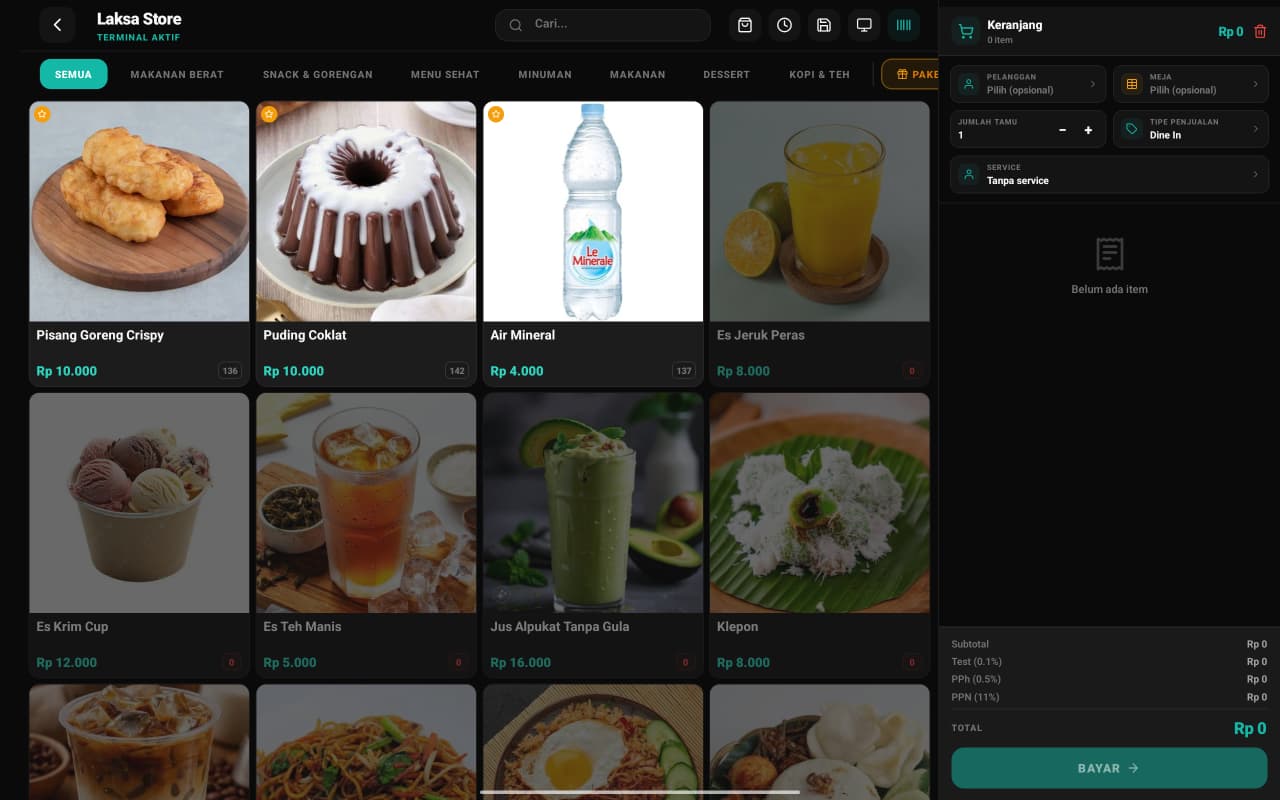Select the Semua category tab
The height and width of the screenshot is (800, 1280).
point(74,74)
